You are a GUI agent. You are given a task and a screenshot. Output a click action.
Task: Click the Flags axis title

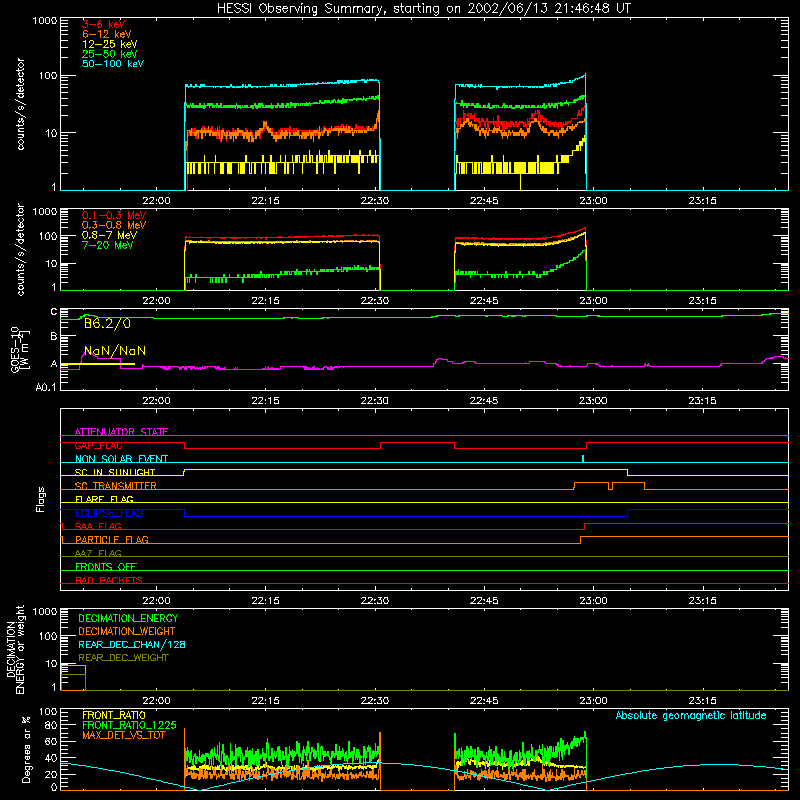[x=41, y=499]
